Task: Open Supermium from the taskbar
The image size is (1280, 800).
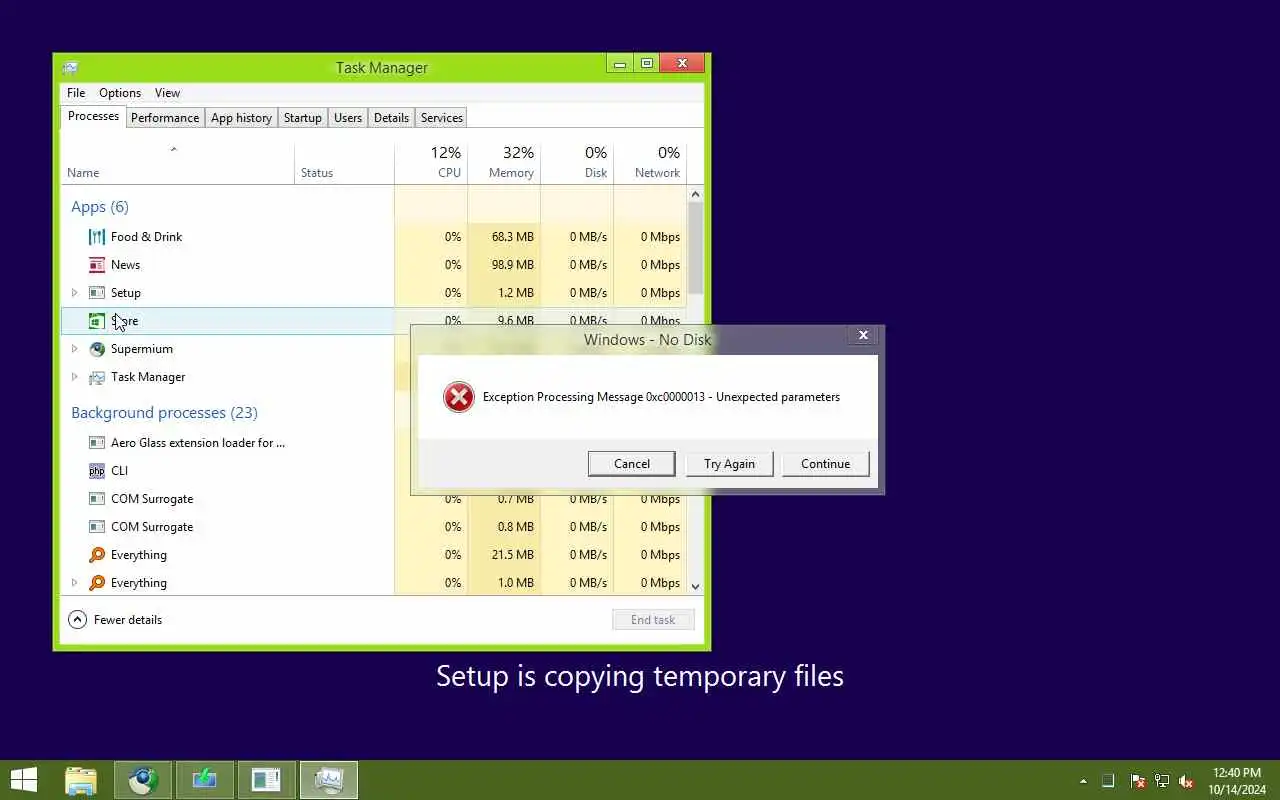Action: tap(143, 780)
